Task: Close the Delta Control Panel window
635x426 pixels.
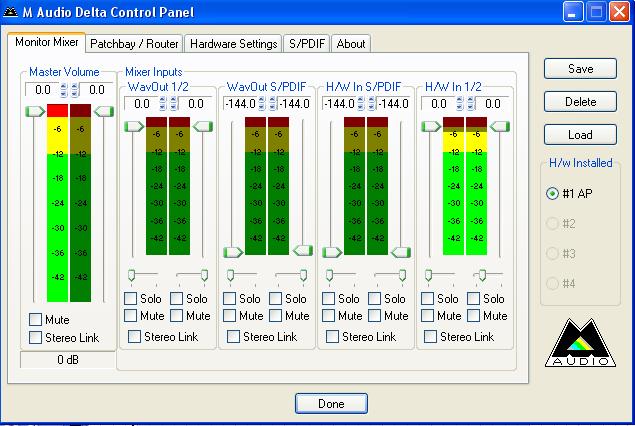Action: tap(620, 12)
